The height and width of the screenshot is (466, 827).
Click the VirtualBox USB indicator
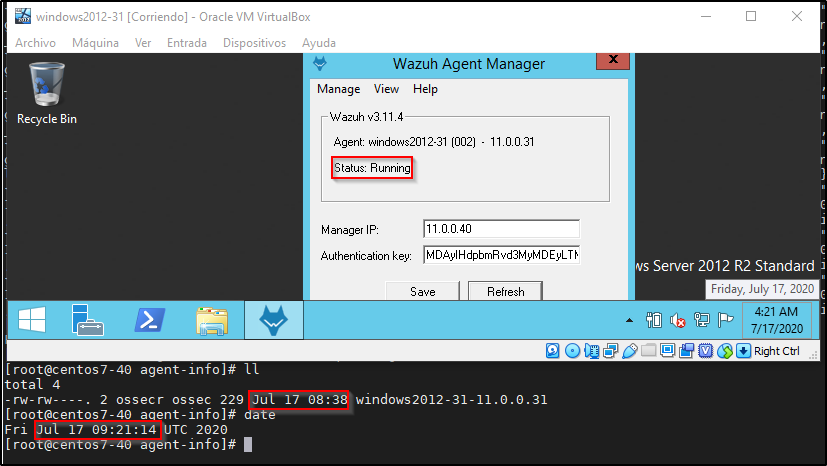pos(630,351)
